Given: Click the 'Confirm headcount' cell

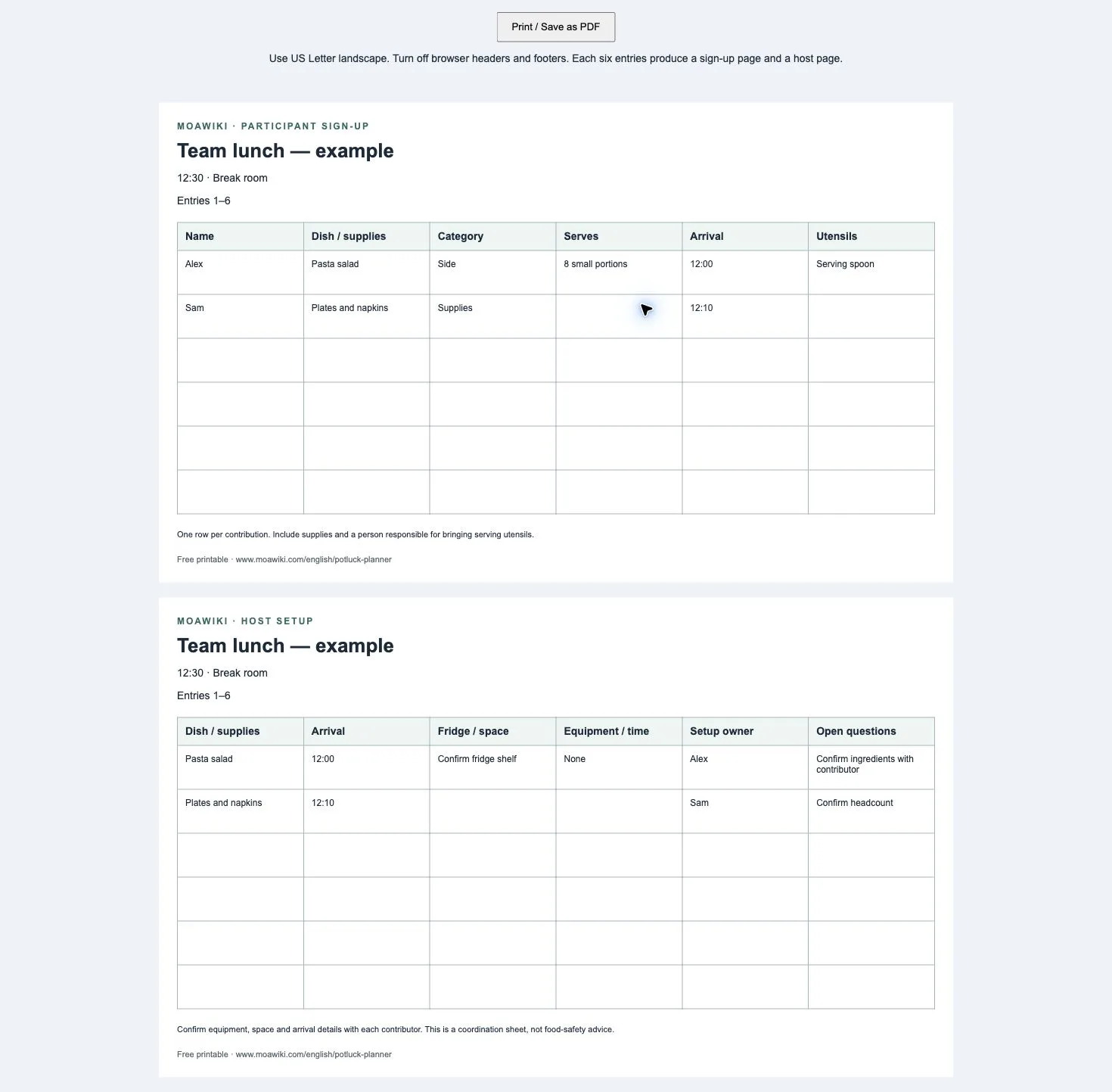Looking at the screenshot, I should pyautogui.click(x=871, y=811).
